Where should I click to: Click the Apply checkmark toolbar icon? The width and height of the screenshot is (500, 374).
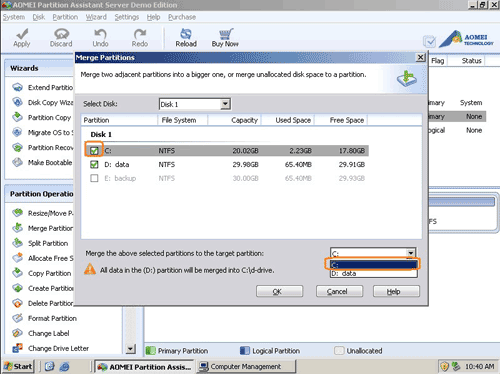point(22,34)
